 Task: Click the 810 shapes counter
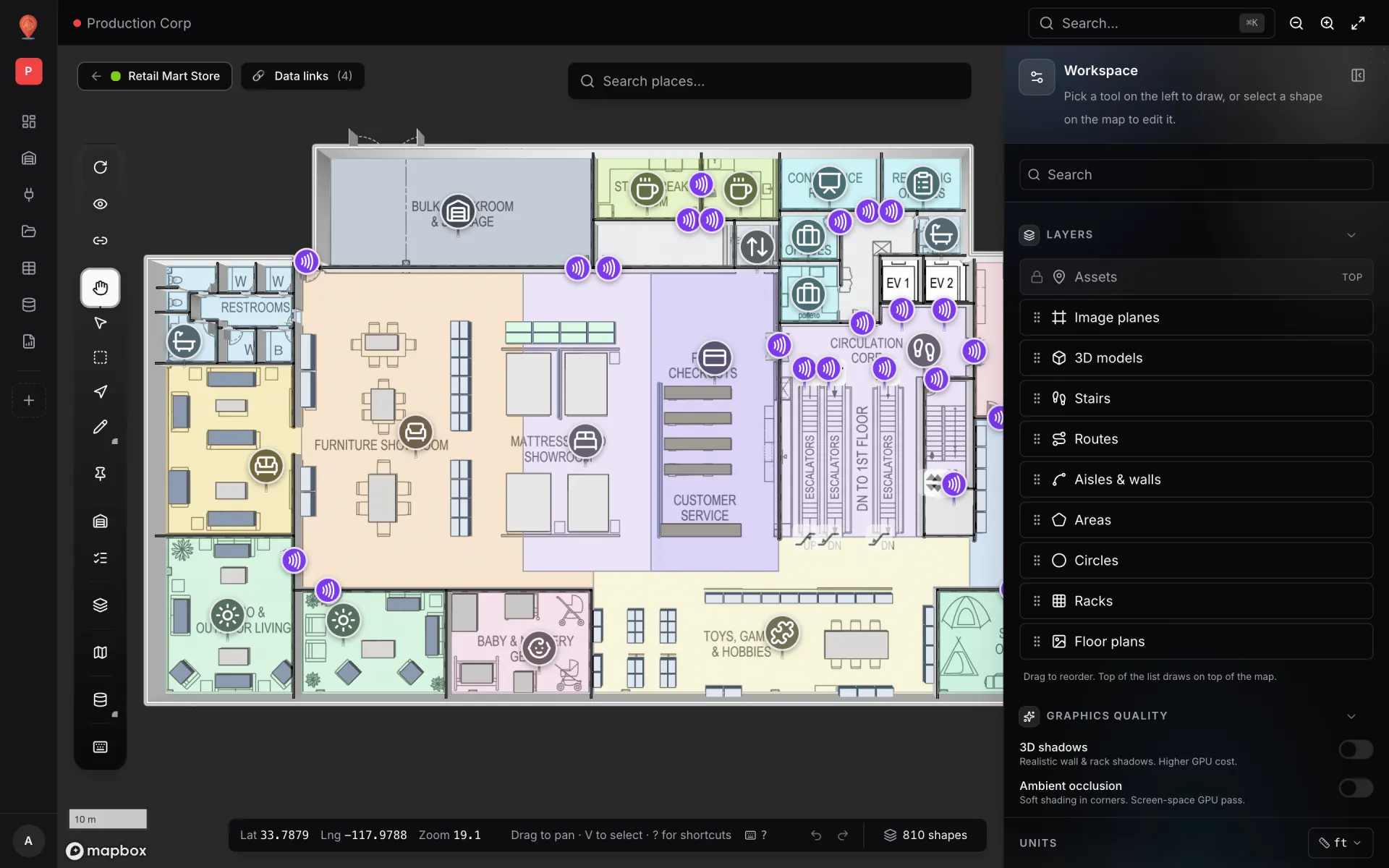(x=925, y=835)
